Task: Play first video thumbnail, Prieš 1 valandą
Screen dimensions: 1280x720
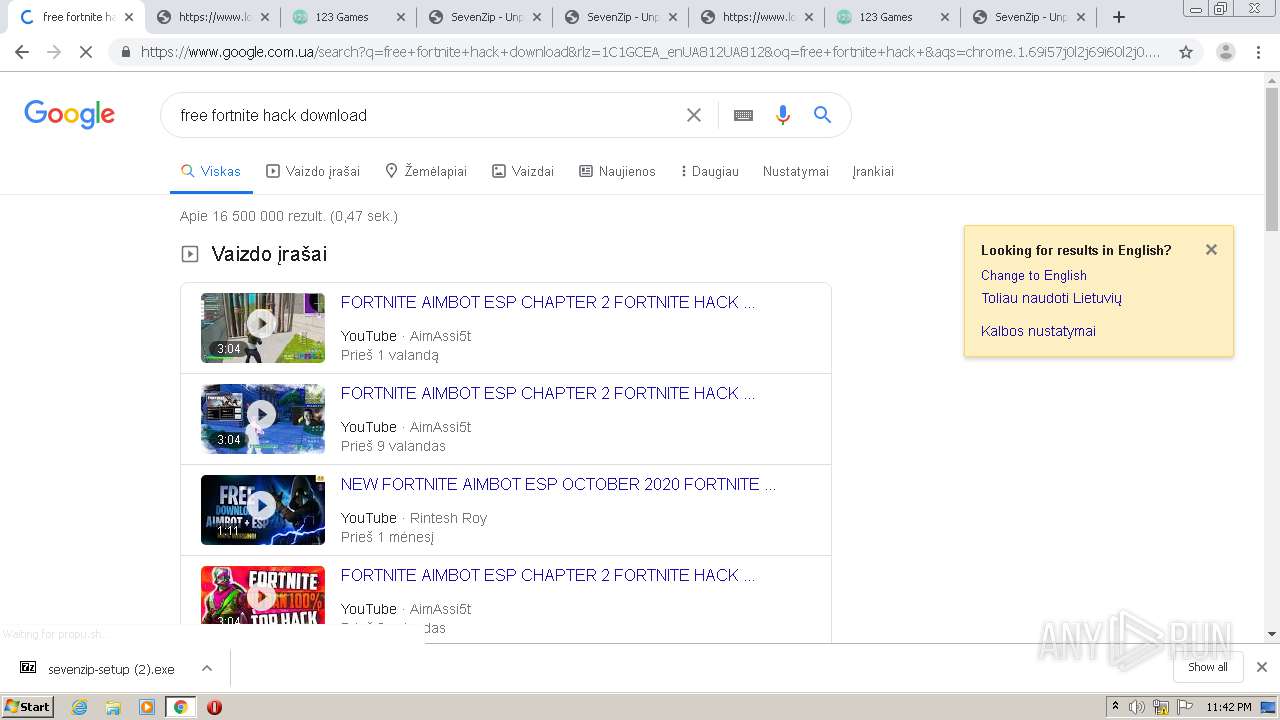Action: click(x=263, y=327)
